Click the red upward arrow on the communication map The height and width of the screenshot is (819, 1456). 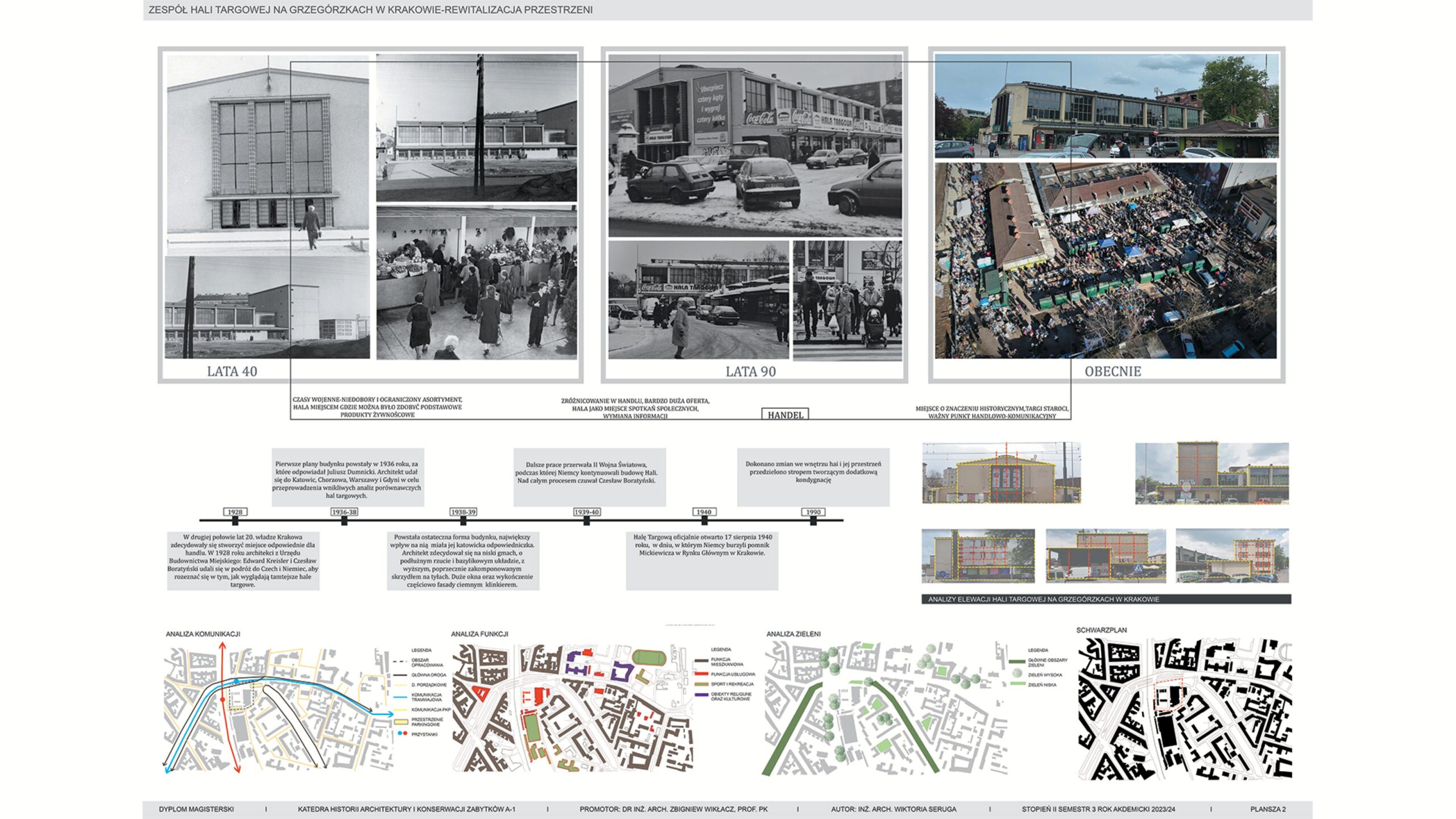tap(222, 647)
